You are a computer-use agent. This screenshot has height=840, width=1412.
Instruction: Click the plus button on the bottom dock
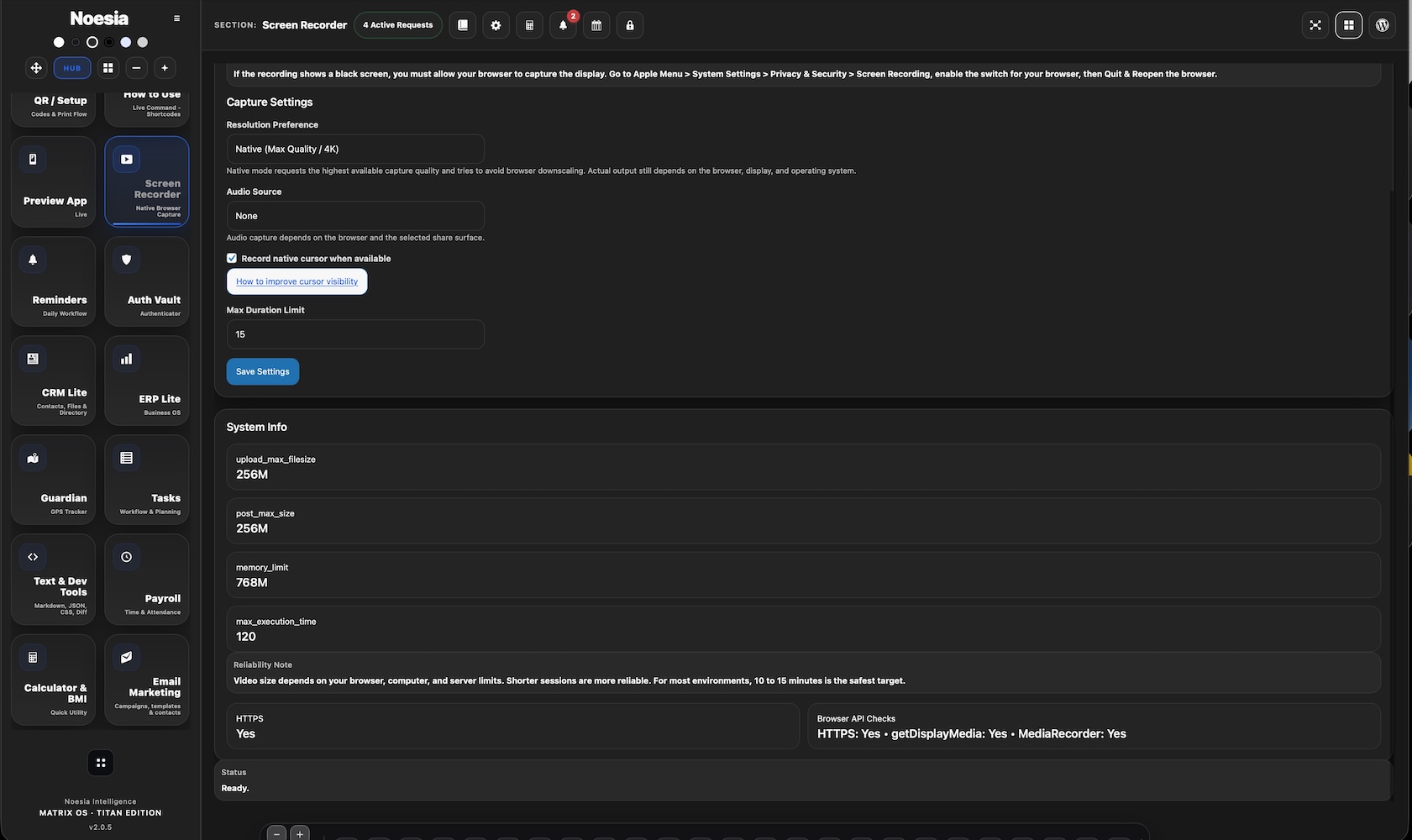(300, 833)
